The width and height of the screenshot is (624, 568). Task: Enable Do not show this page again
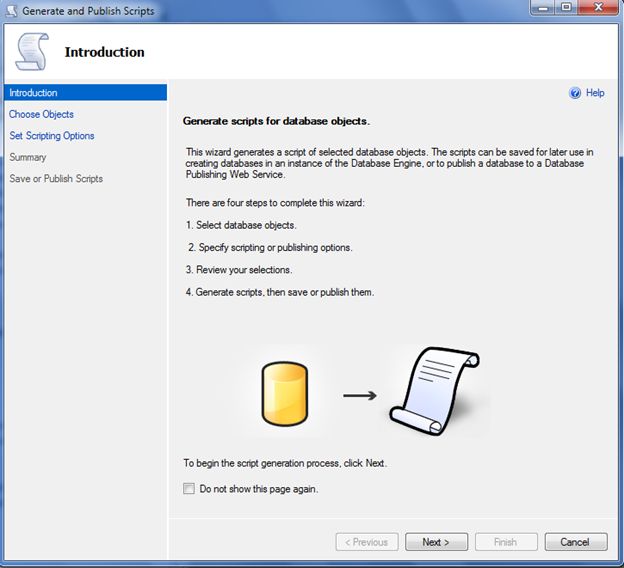coord(189,488)
